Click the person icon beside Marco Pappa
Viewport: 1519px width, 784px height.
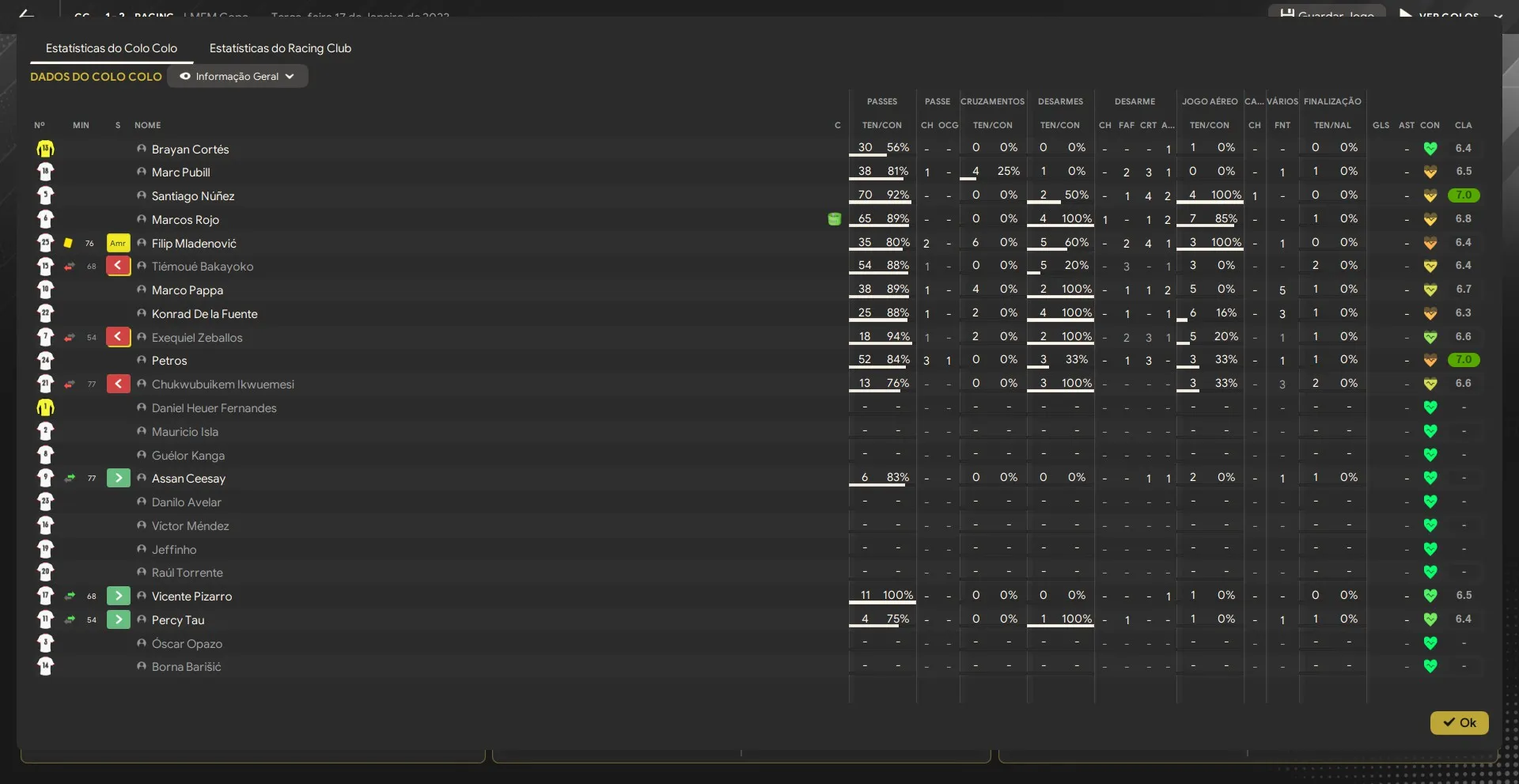tap(142, 290)
